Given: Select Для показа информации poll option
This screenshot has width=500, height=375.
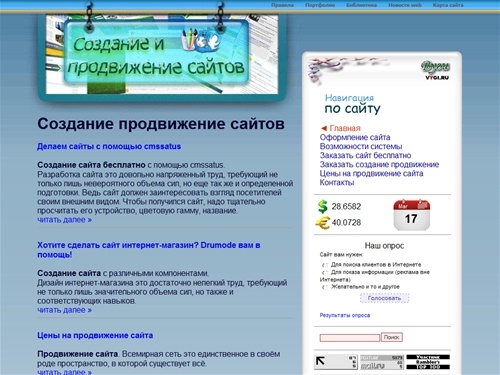Looking at the screenshot, I should (x=325, y=273).
